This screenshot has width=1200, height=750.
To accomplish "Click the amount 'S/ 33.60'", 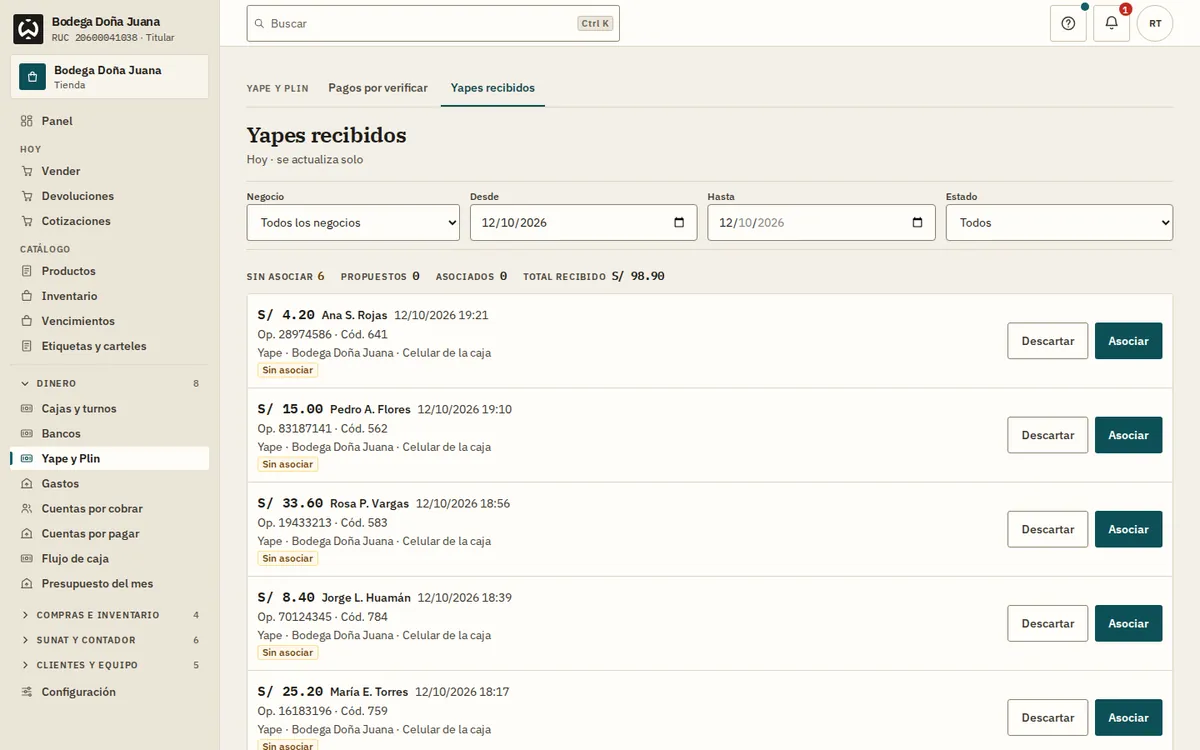I will click(x=290, y=503).
